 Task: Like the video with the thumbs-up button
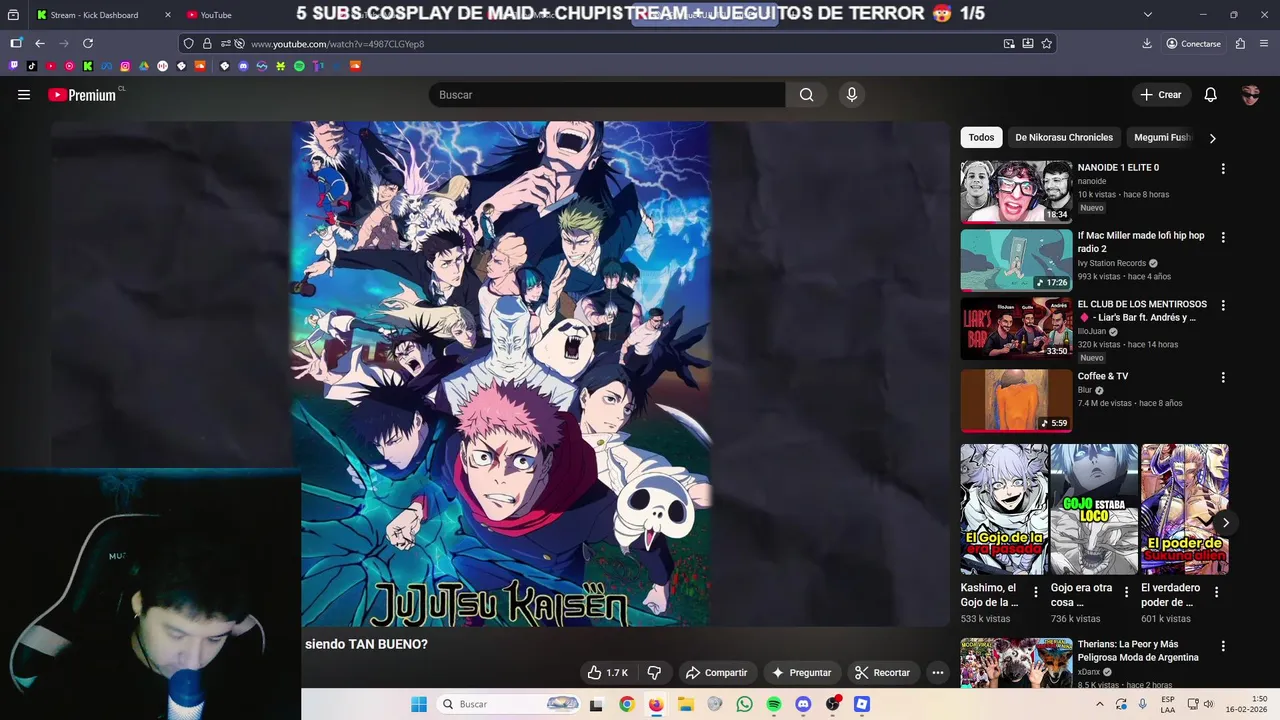(x=607, y=673)
